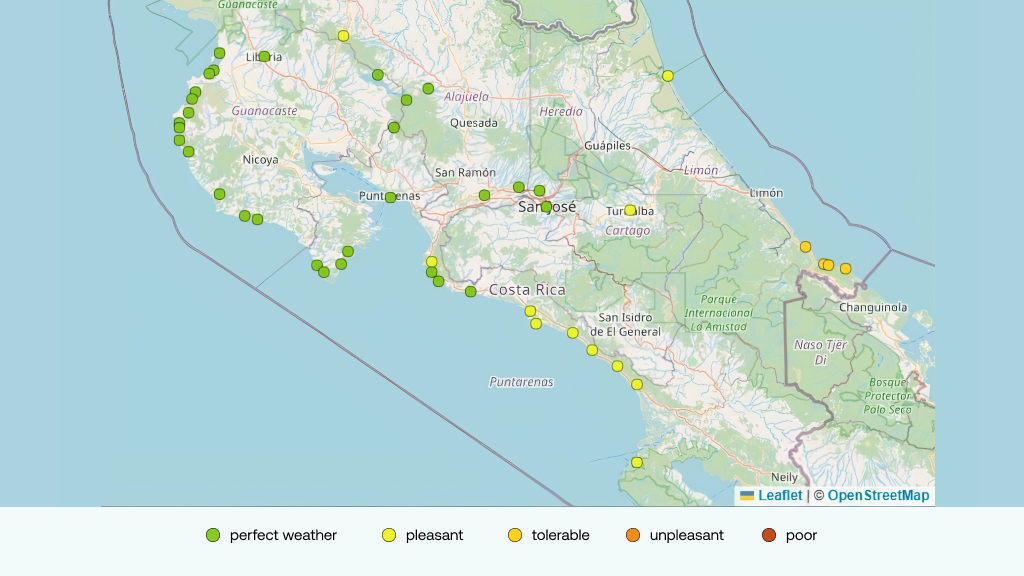Select the green marker just left of Costa Rica label
1024x576 pixels.
click(x=470, y=291)
